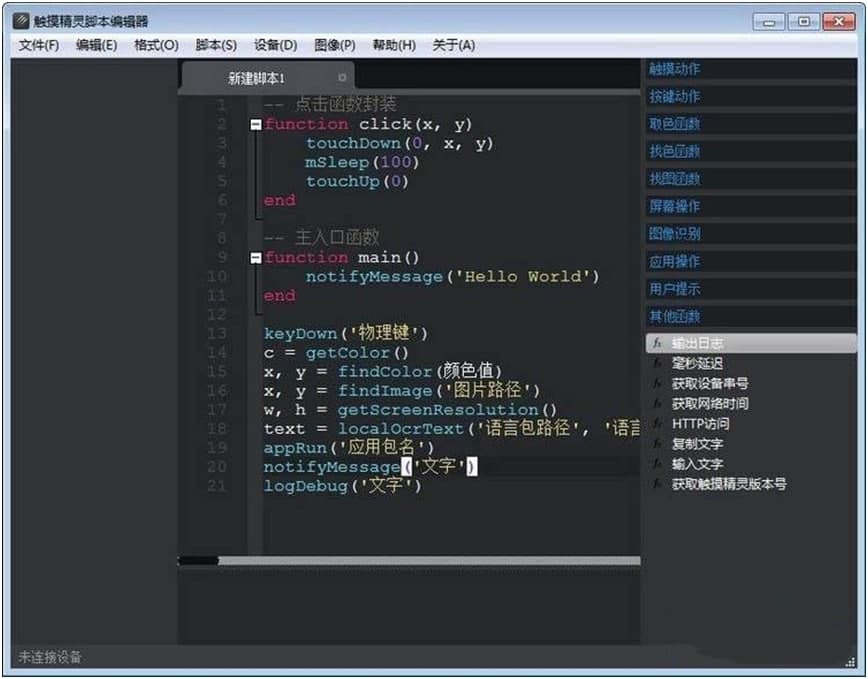Viewport: 868px width, 679px height.
Task: Expand the 找图函数 function category
Action: click(x=751, y=179)
